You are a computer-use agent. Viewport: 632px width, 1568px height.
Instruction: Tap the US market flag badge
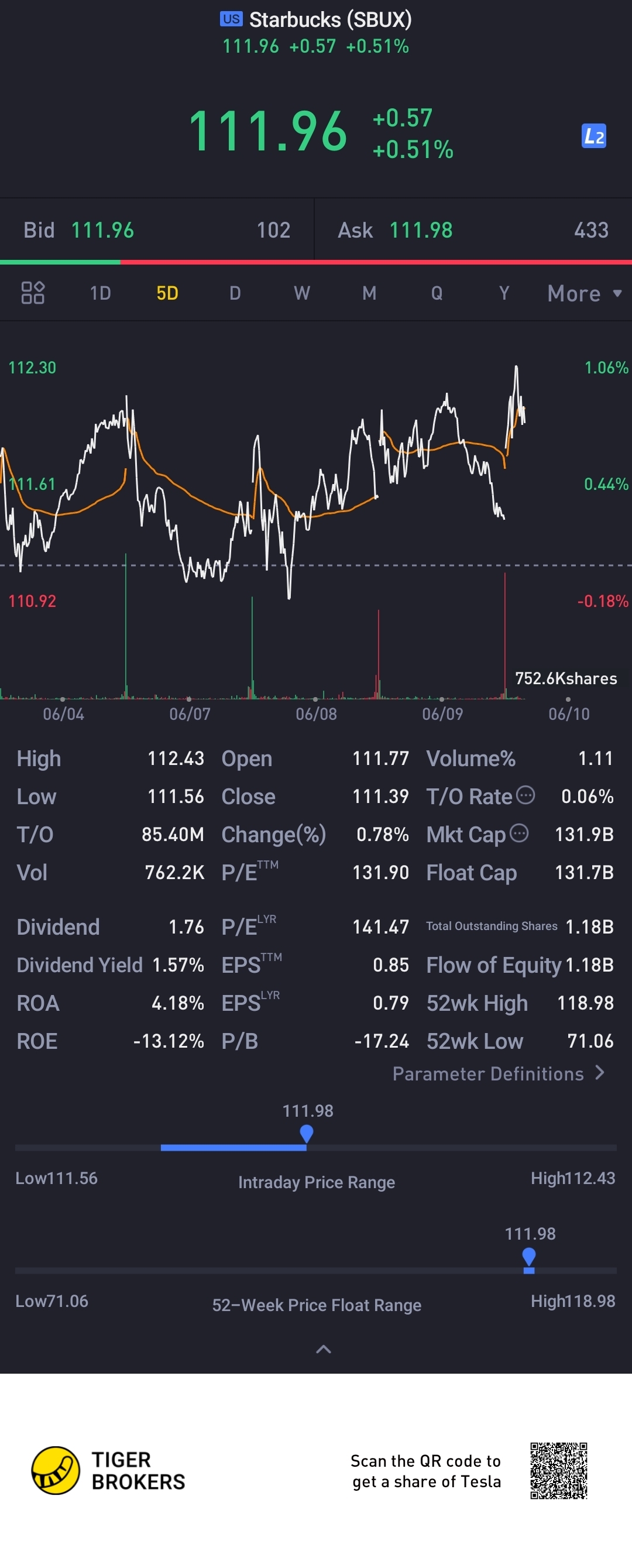tap(231, 19)
